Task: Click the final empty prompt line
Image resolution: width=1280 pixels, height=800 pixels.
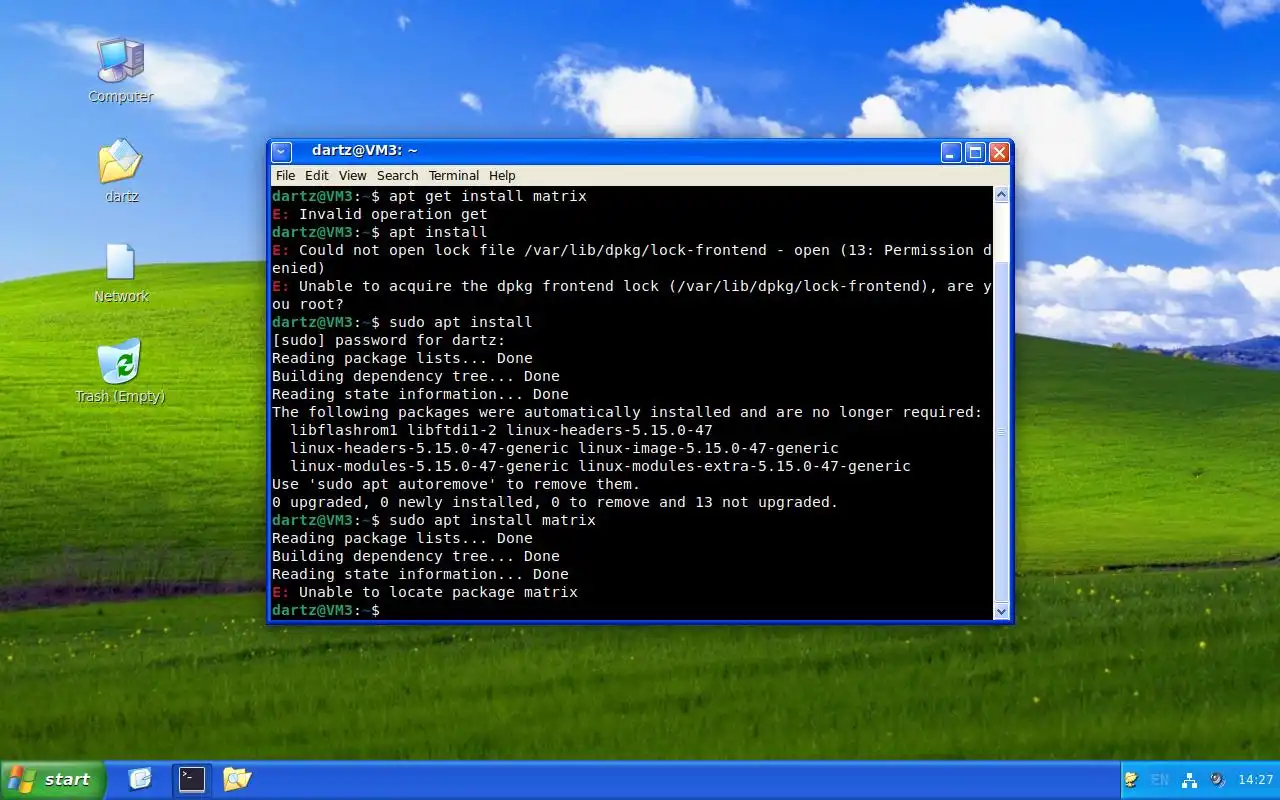Action: pyautogui.click(x=326, y=610)
